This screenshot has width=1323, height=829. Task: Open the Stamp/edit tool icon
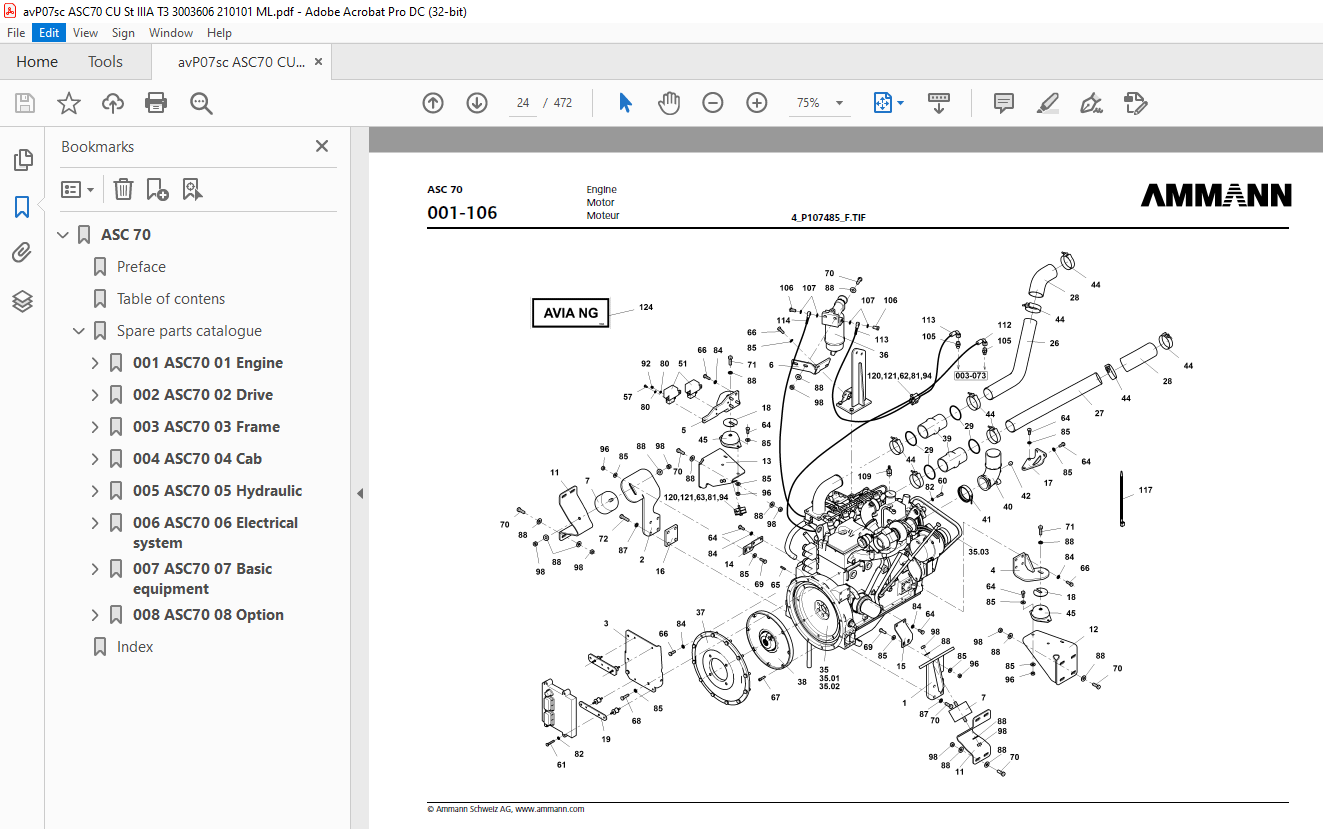pyautogui.click(x=1135, y=103)
